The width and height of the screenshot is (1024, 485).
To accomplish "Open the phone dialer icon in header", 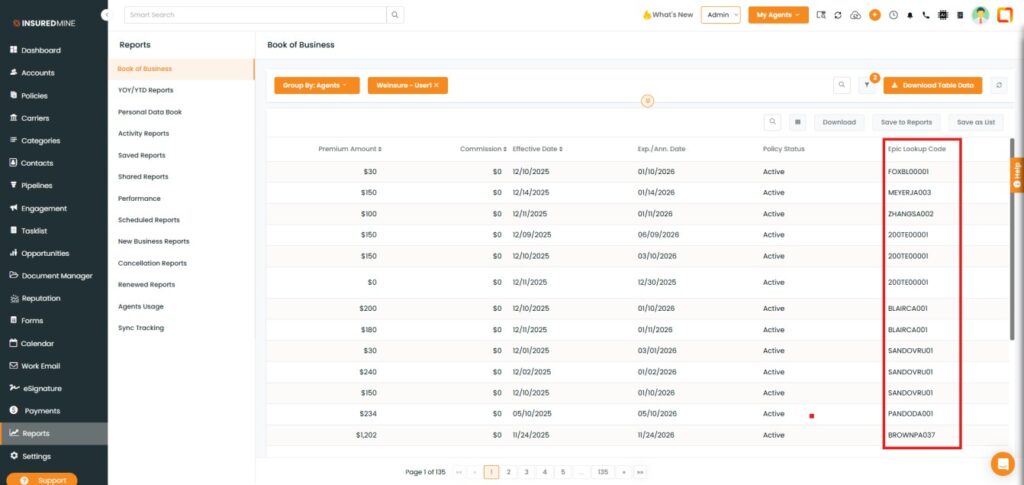I will point(926,15).
